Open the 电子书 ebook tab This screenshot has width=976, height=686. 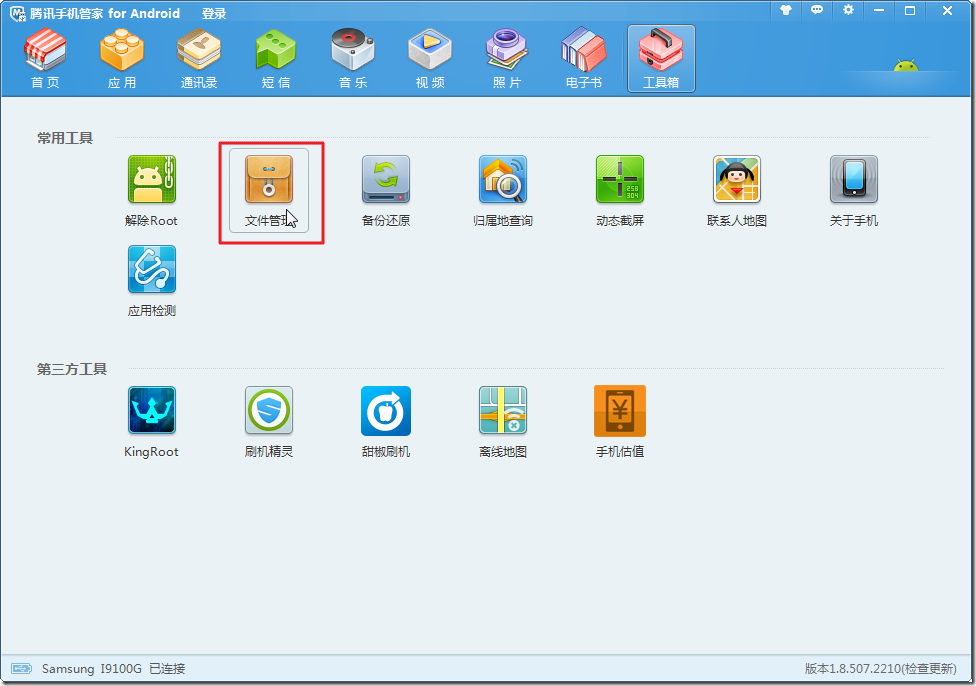[584, 59]
